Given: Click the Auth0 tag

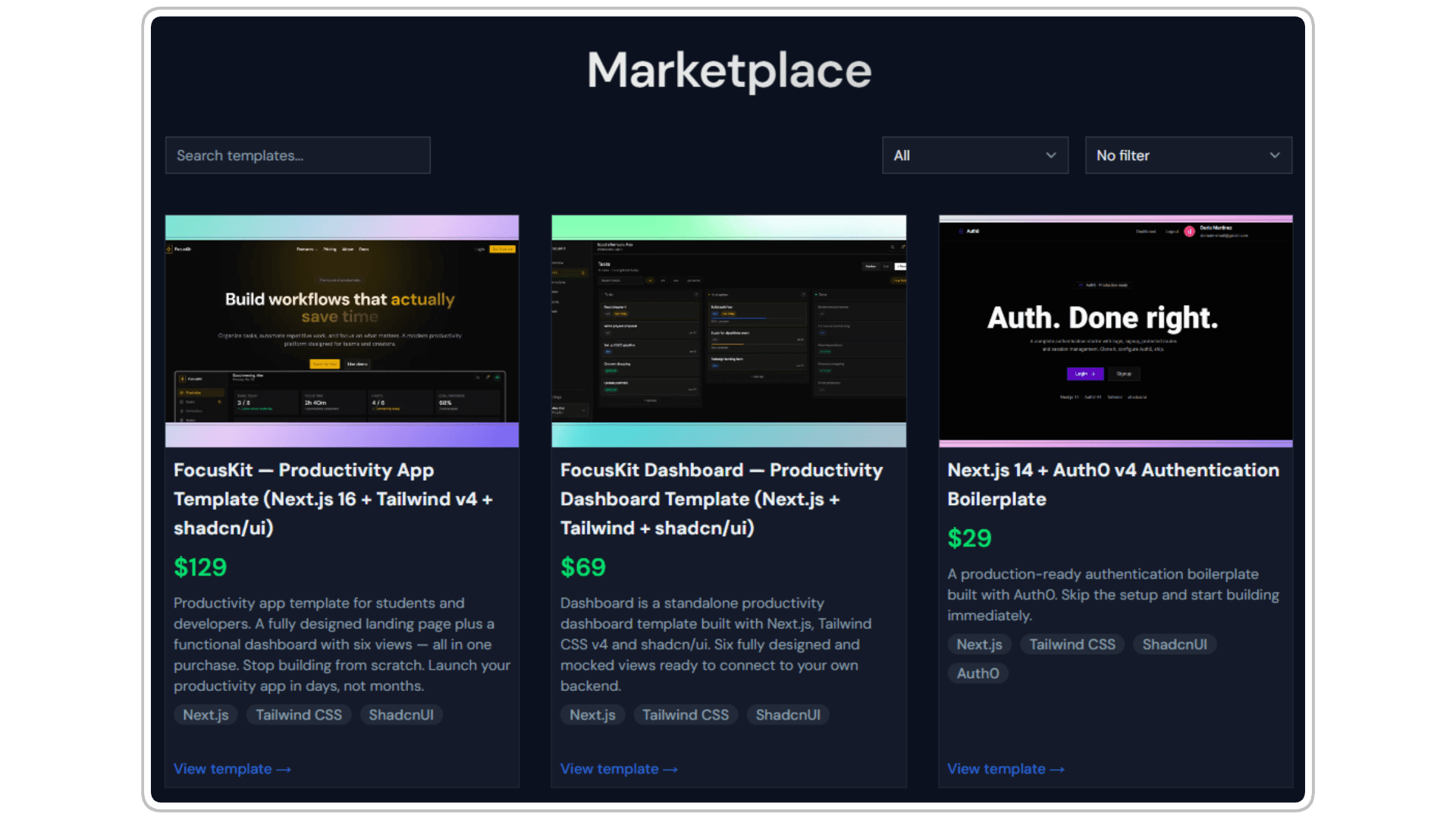Looking at the screenshot, I should pos(977,673).
